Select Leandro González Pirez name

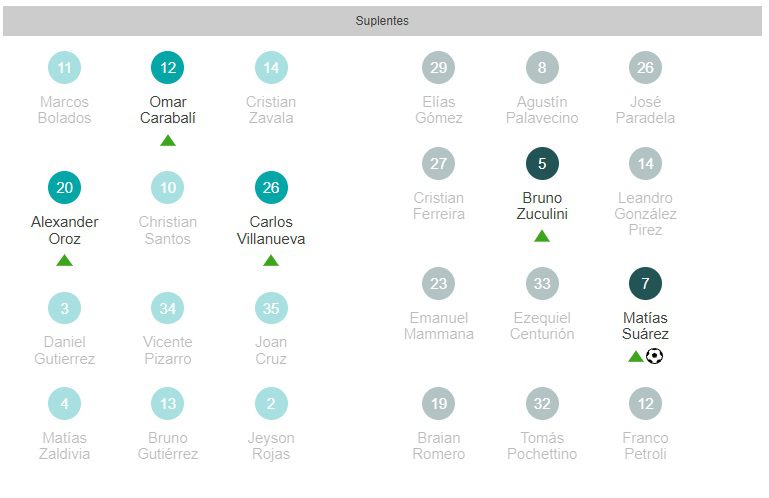pyautogui.click(x=646, y=214)
